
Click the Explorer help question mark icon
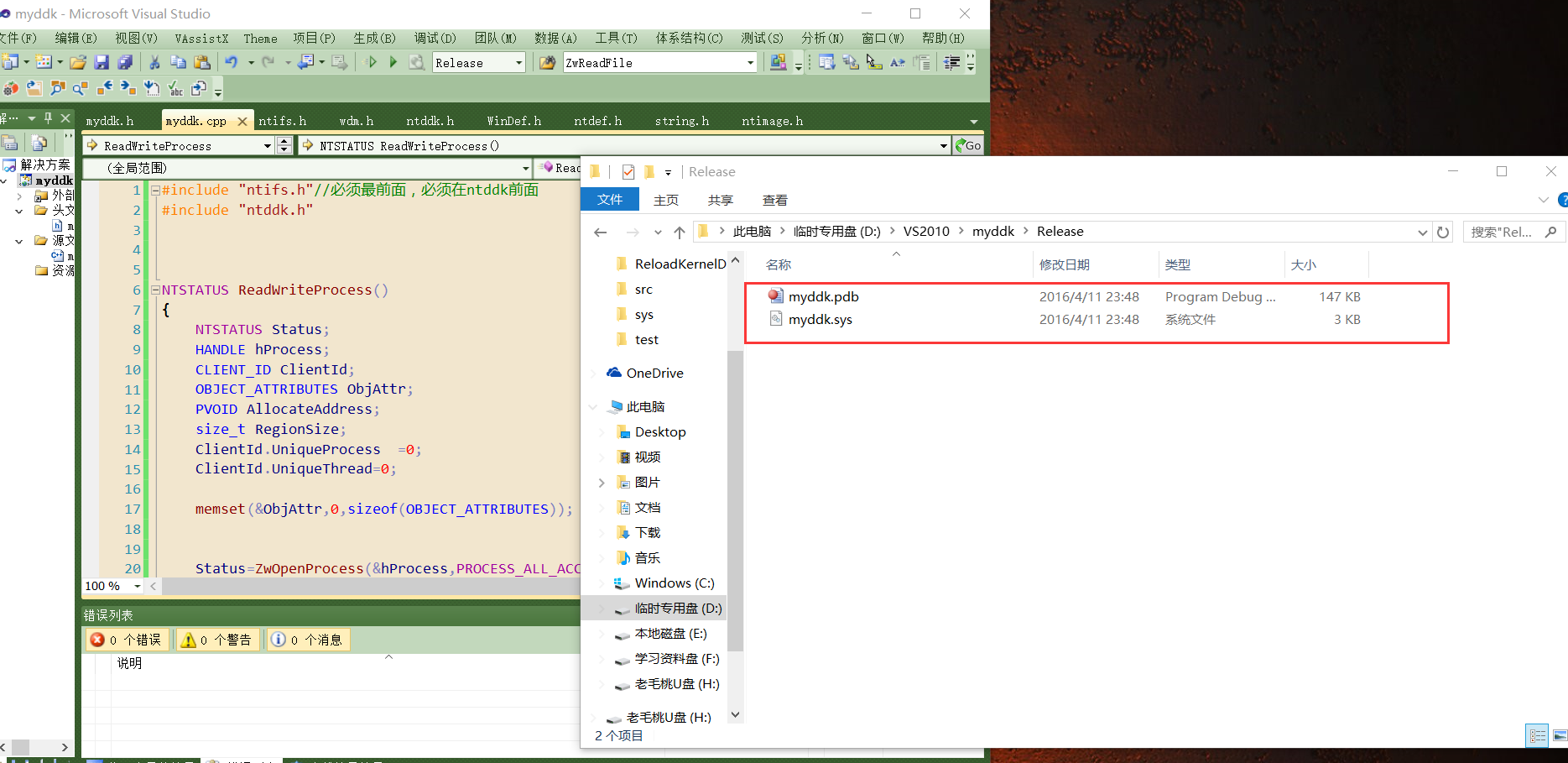[1562, 200]
